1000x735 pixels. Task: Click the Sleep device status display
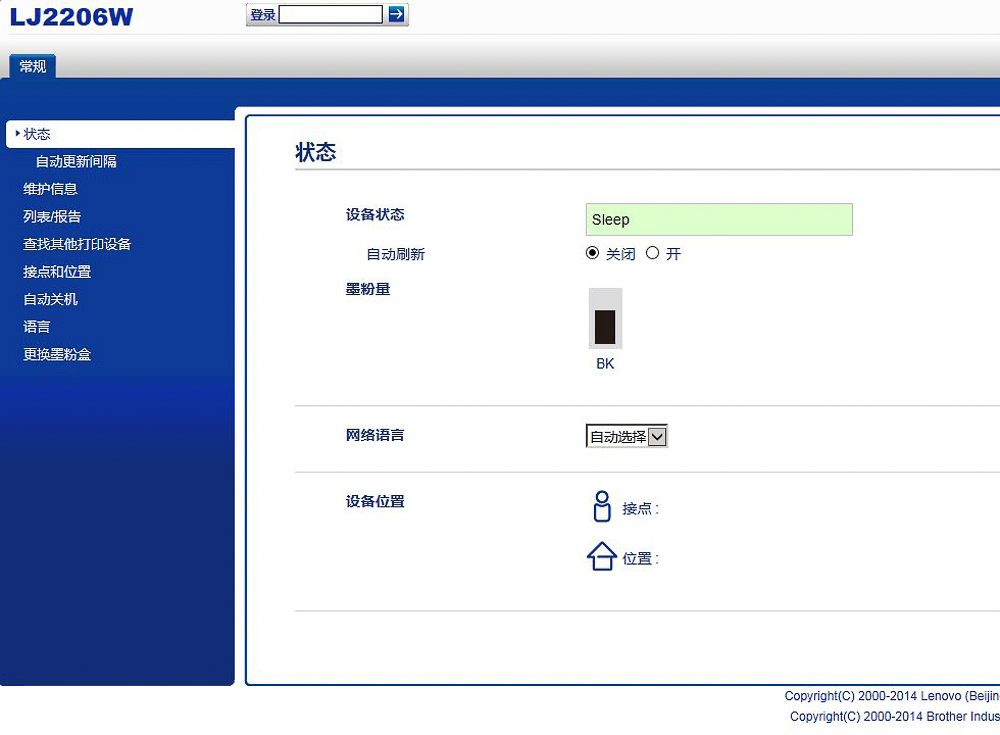point(719,219)
